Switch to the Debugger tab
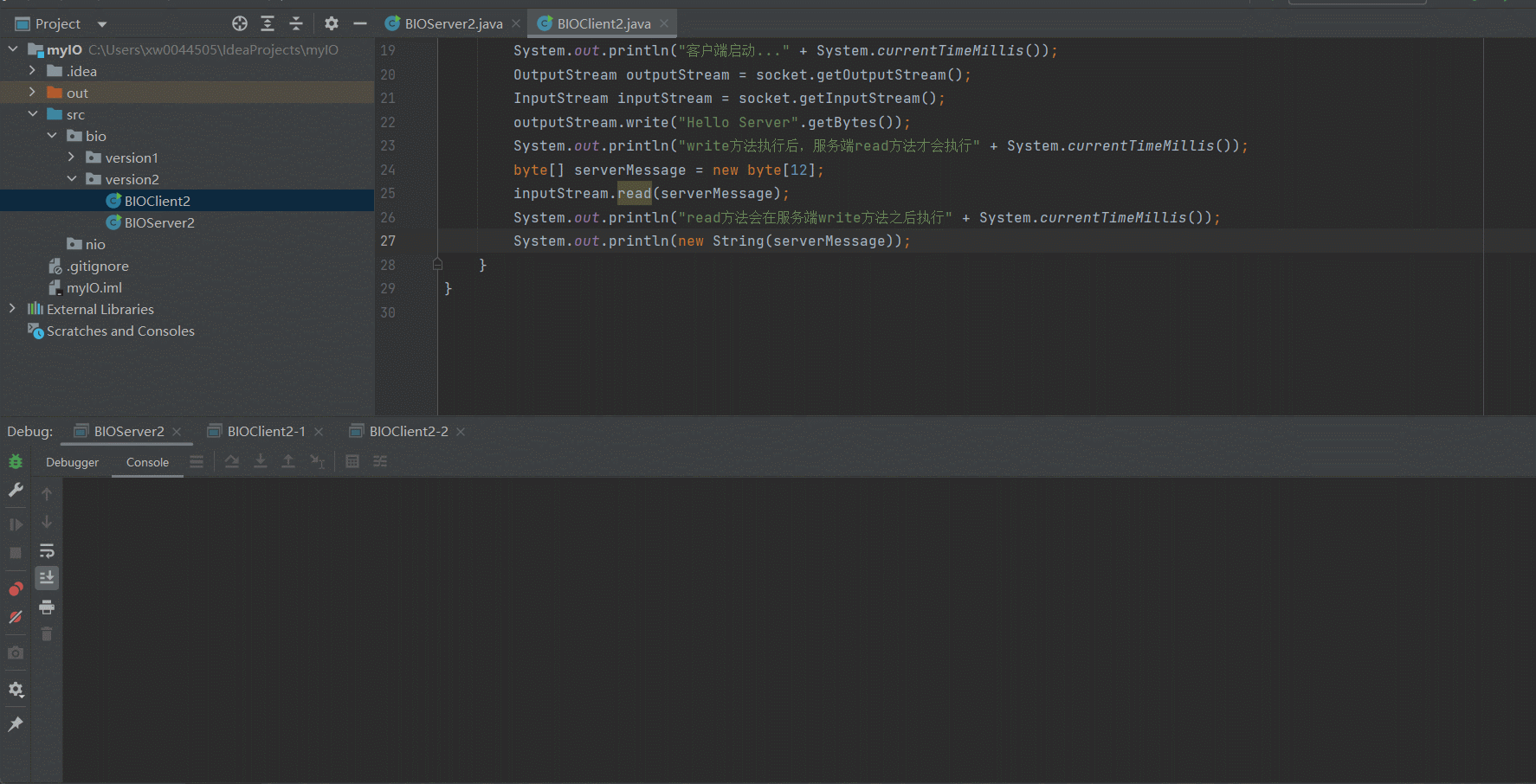The height and width of the screenshot is (784, 1536). [73, 462]
